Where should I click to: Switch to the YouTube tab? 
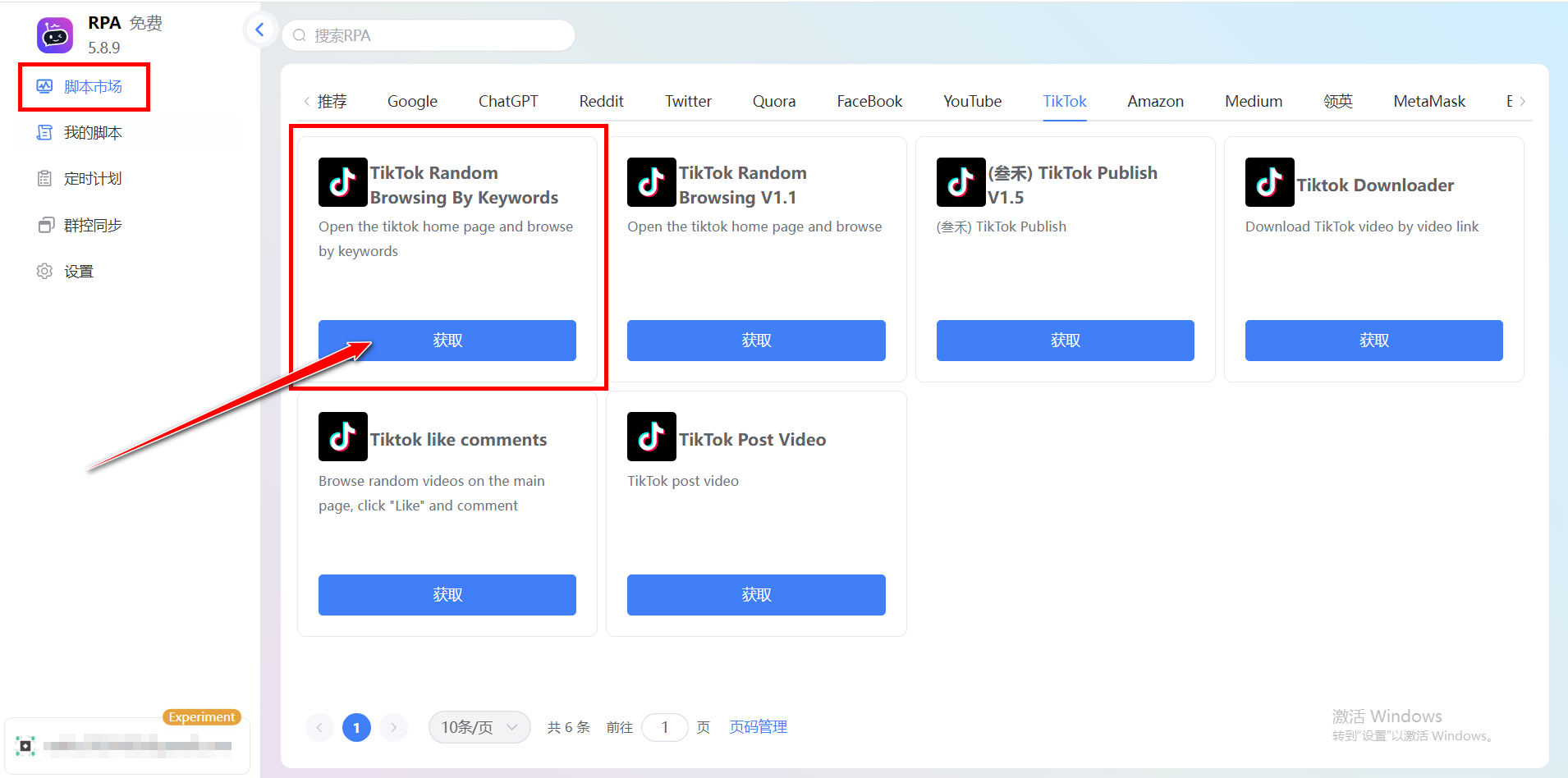click(x=972, y=101)
